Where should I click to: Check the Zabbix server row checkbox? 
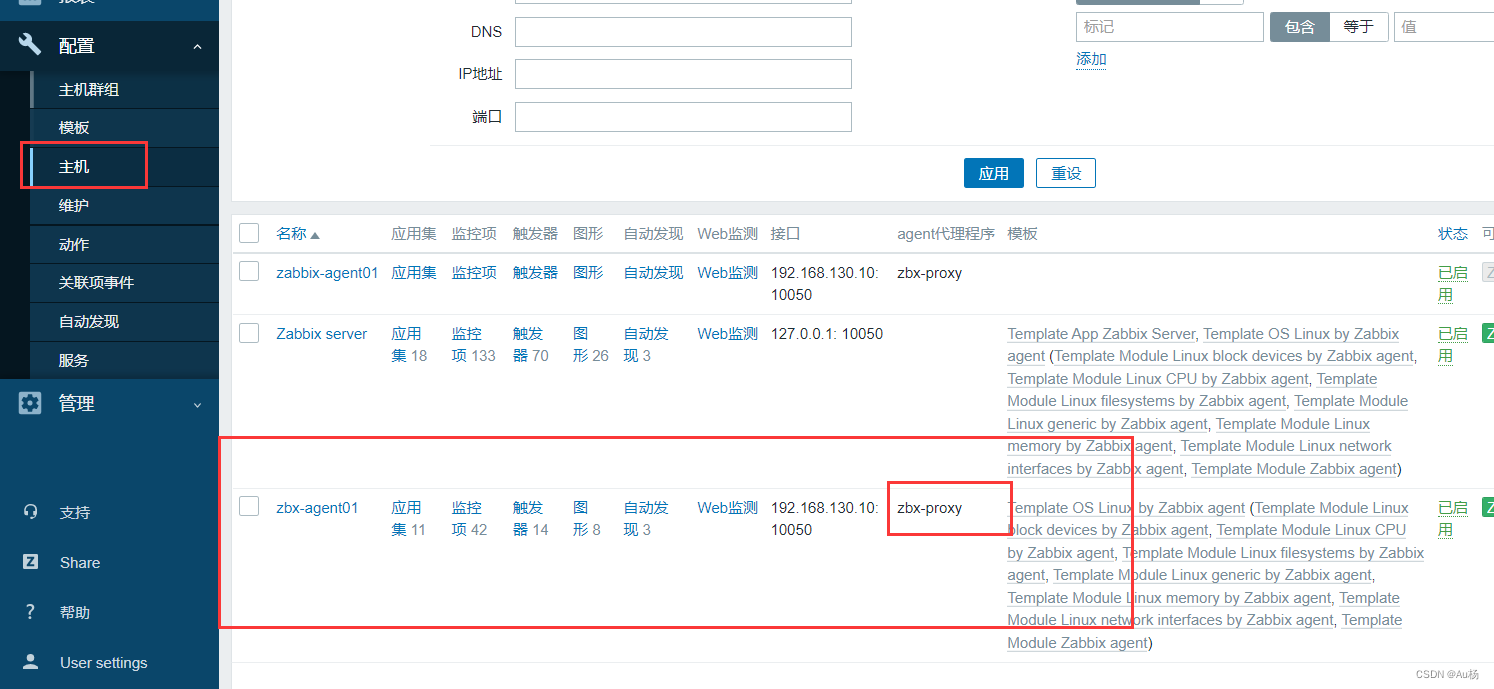[249, 333]
